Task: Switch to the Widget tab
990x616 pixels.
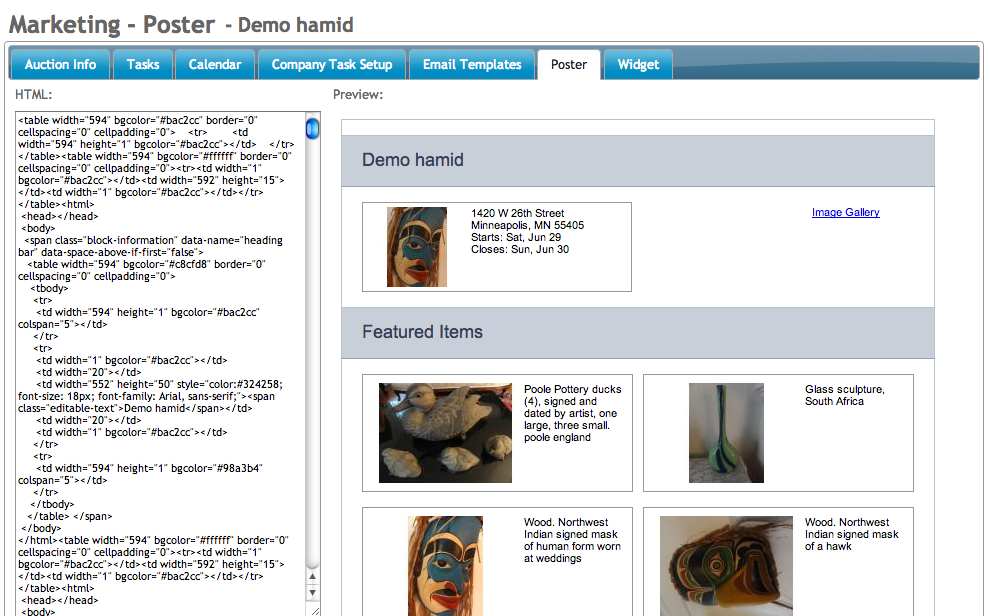Action: tap(638, 64)
